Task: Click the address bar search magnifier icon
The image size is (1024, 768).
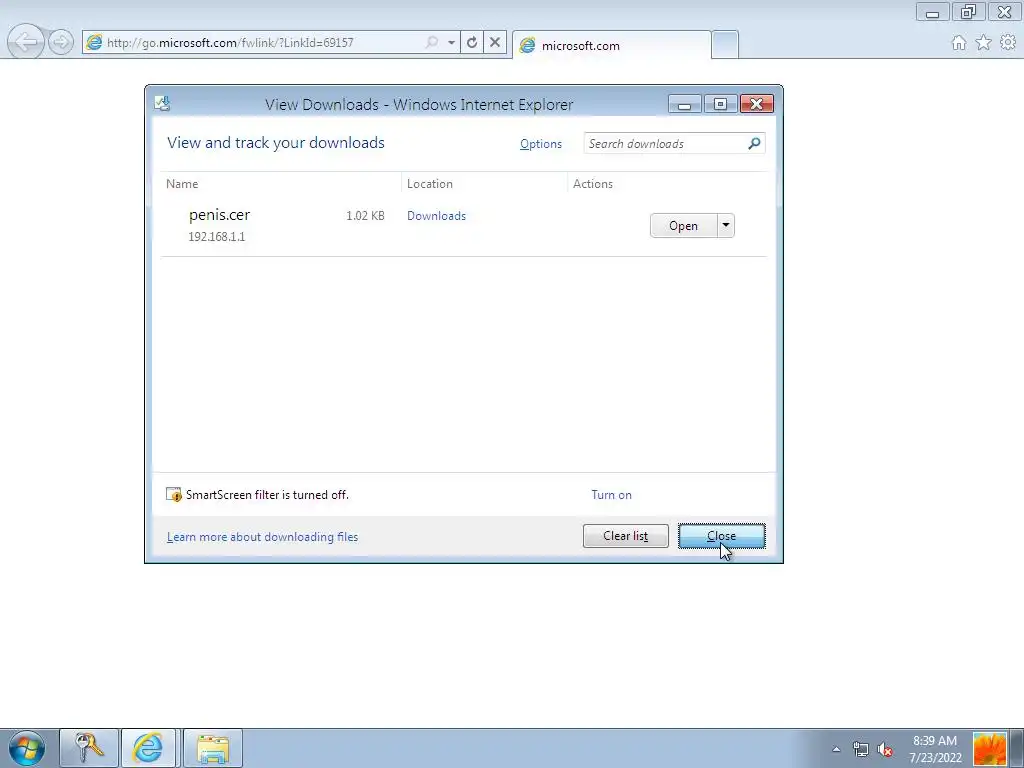Action: coord(432,42)
